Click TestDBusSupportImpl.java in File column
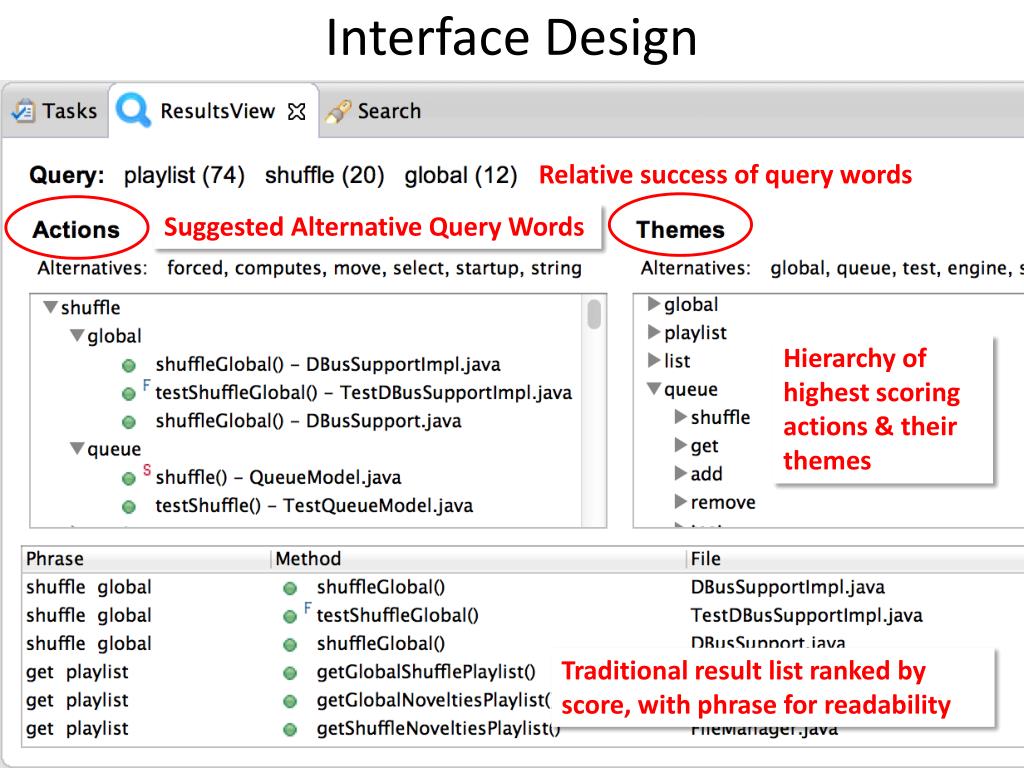Viewport: 1024px width, 768px height. 807,615
